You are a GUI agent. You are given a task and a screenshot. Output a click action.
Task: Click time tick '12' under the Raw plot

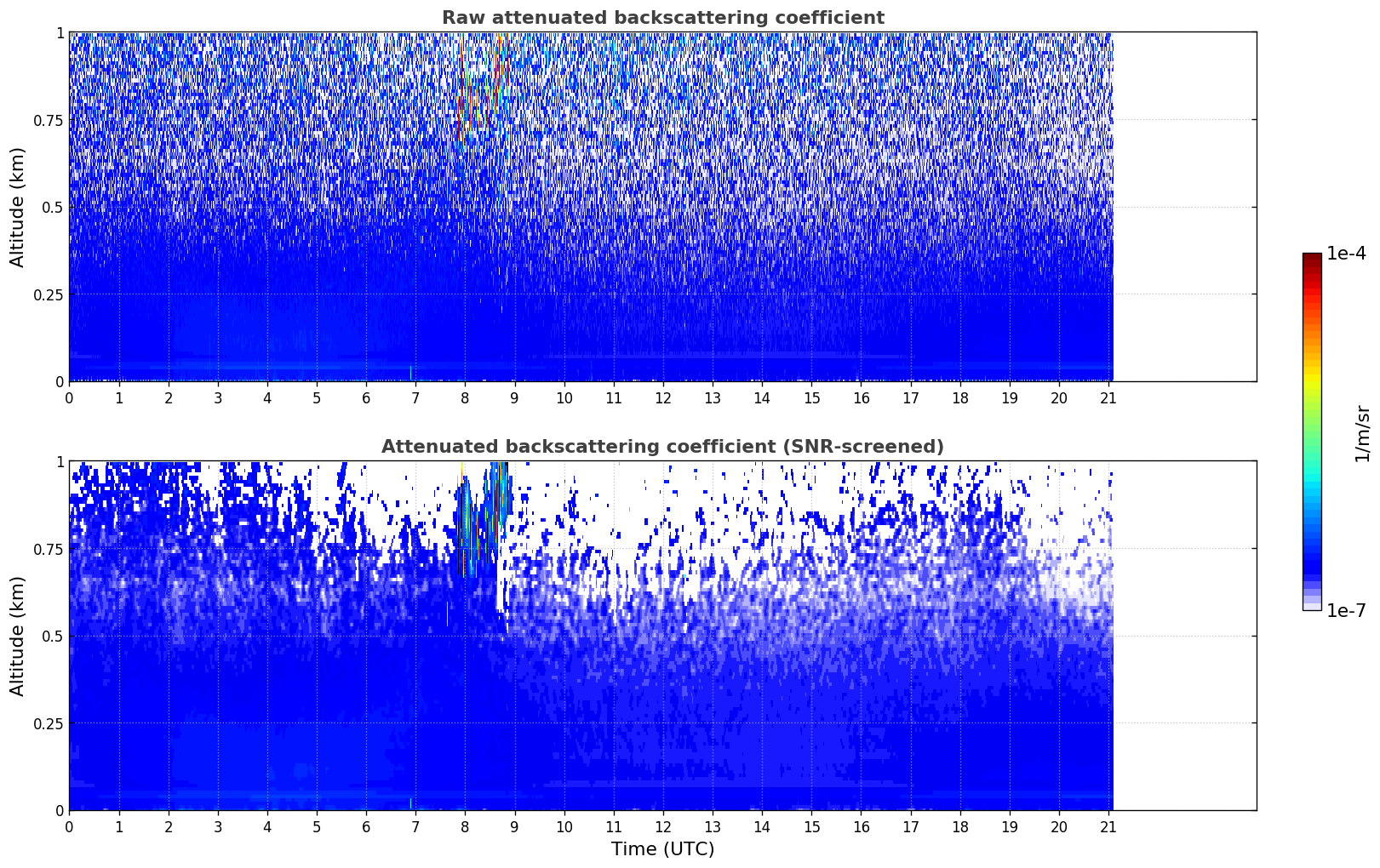[x=663, y=397]
